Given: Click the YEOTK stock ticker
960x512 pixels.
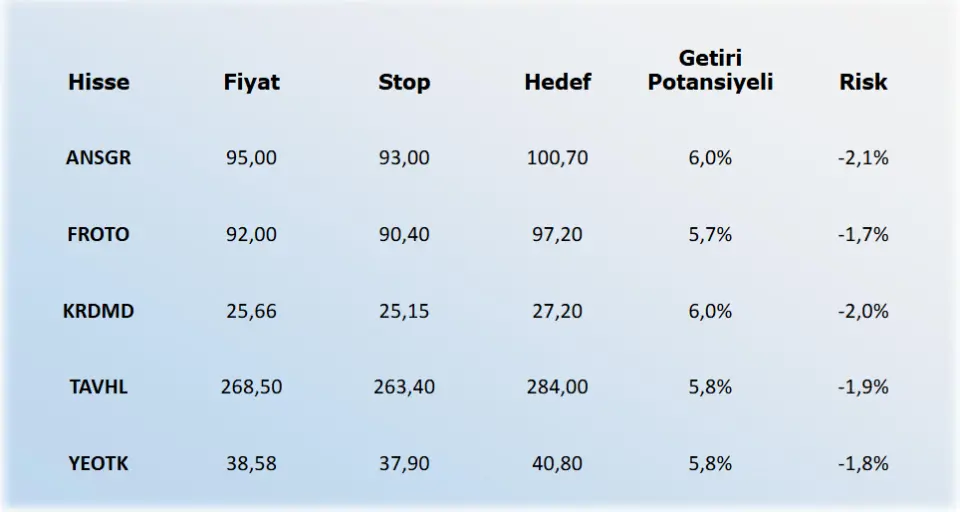Looking at the screenshot, I should (99, 464).
